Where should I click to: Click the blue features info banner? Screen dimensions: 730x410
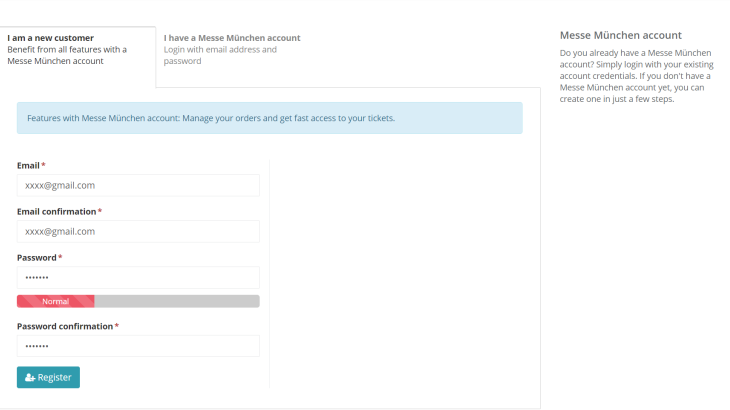pos(269,118)
